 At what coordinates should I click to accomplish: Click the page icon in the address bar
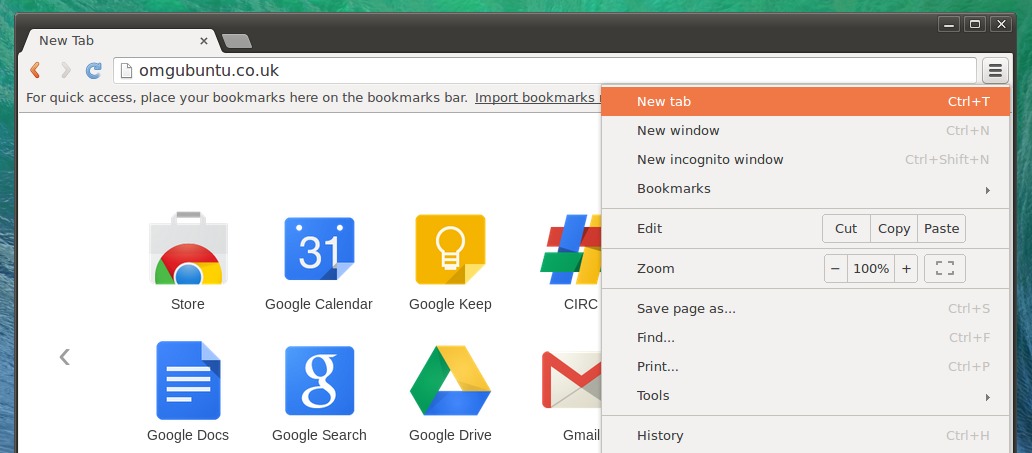point(126,70)
